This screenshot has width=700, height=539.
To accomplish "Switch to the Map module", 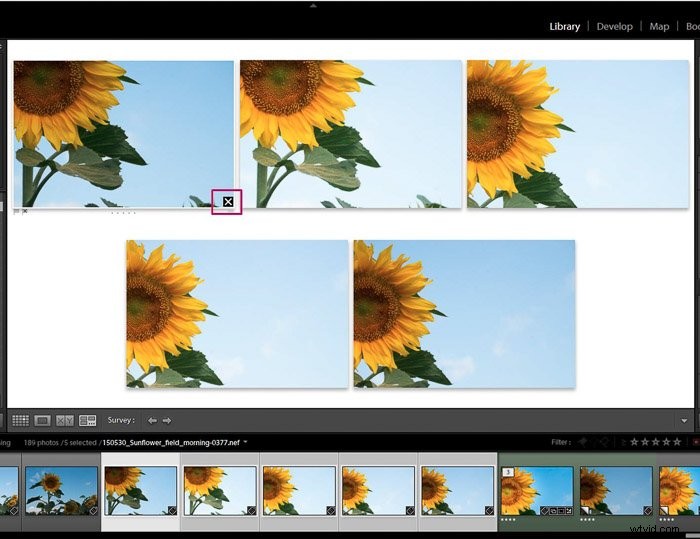I will coord(659,26).
